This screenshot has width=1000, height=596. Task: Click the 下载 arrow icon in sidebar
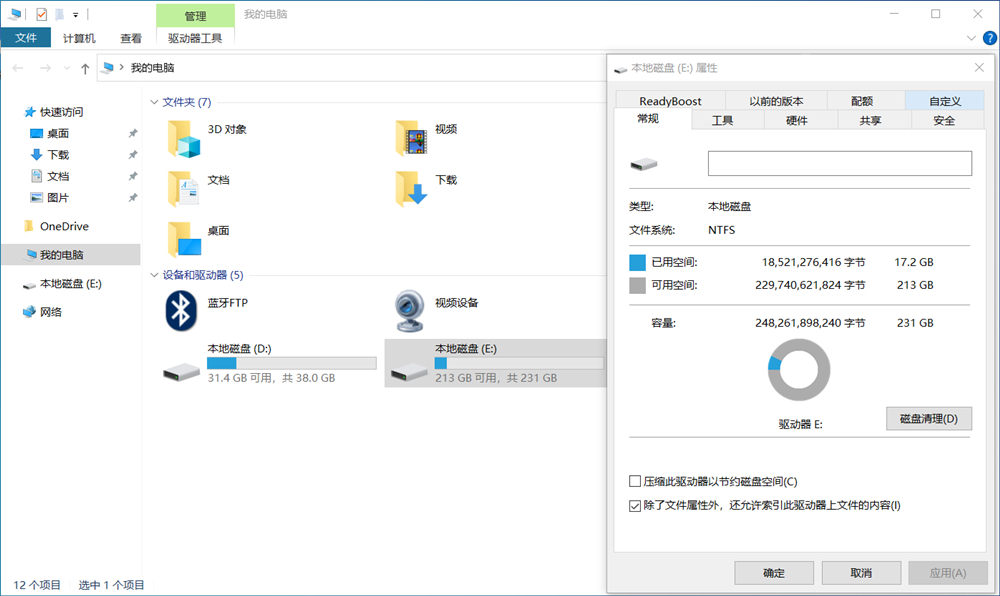point(36,154)
